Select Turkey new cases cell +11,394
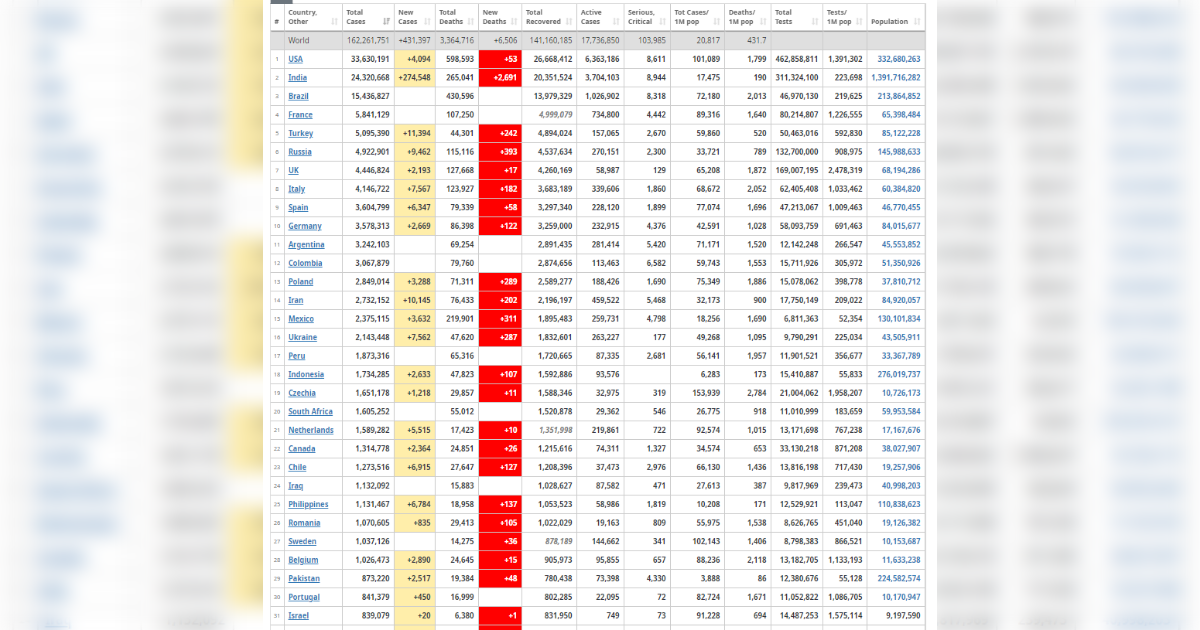Viewport: 1200px width, 630px height. [415, 133]
